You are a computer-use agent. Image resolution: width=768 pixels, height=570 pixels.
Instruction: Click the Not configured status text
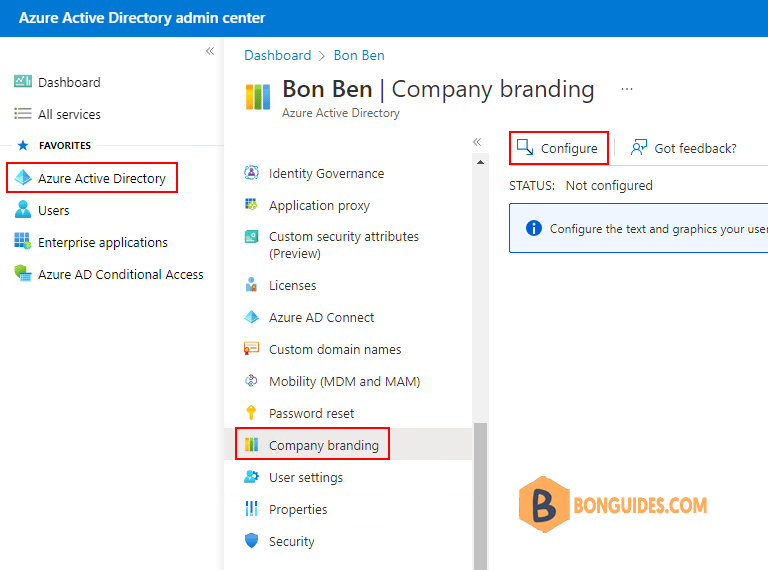[x=609, y=186]
